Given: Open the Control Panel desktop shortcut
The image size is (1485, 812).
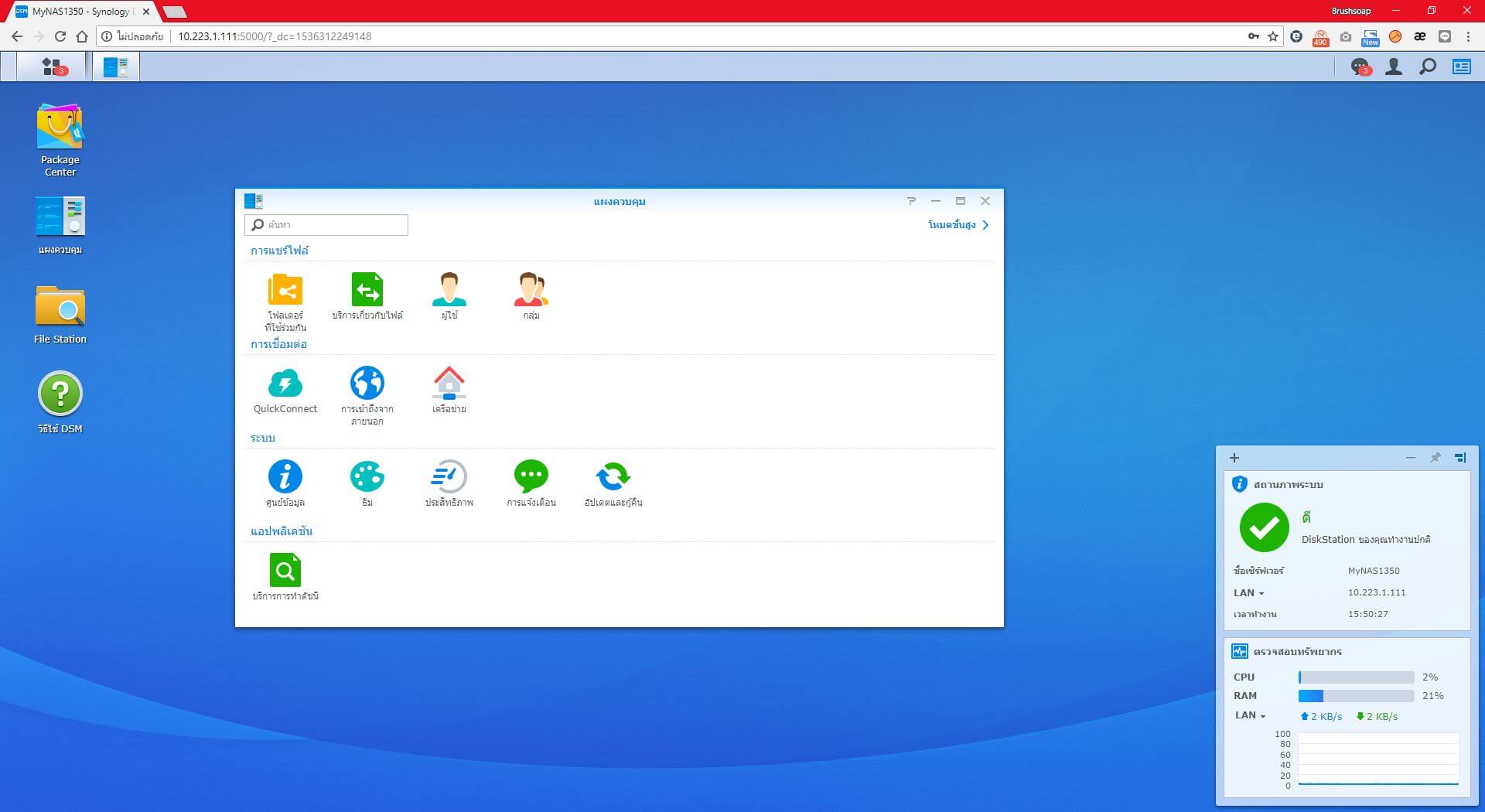Looking at the screenshot, I should point(60,225).
